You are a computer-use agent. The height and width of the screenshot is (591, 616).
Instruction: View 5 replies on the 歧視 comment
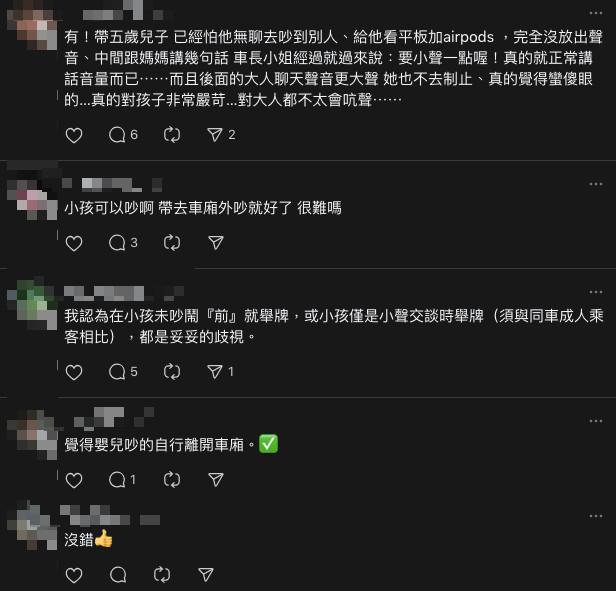pos(123,372)
